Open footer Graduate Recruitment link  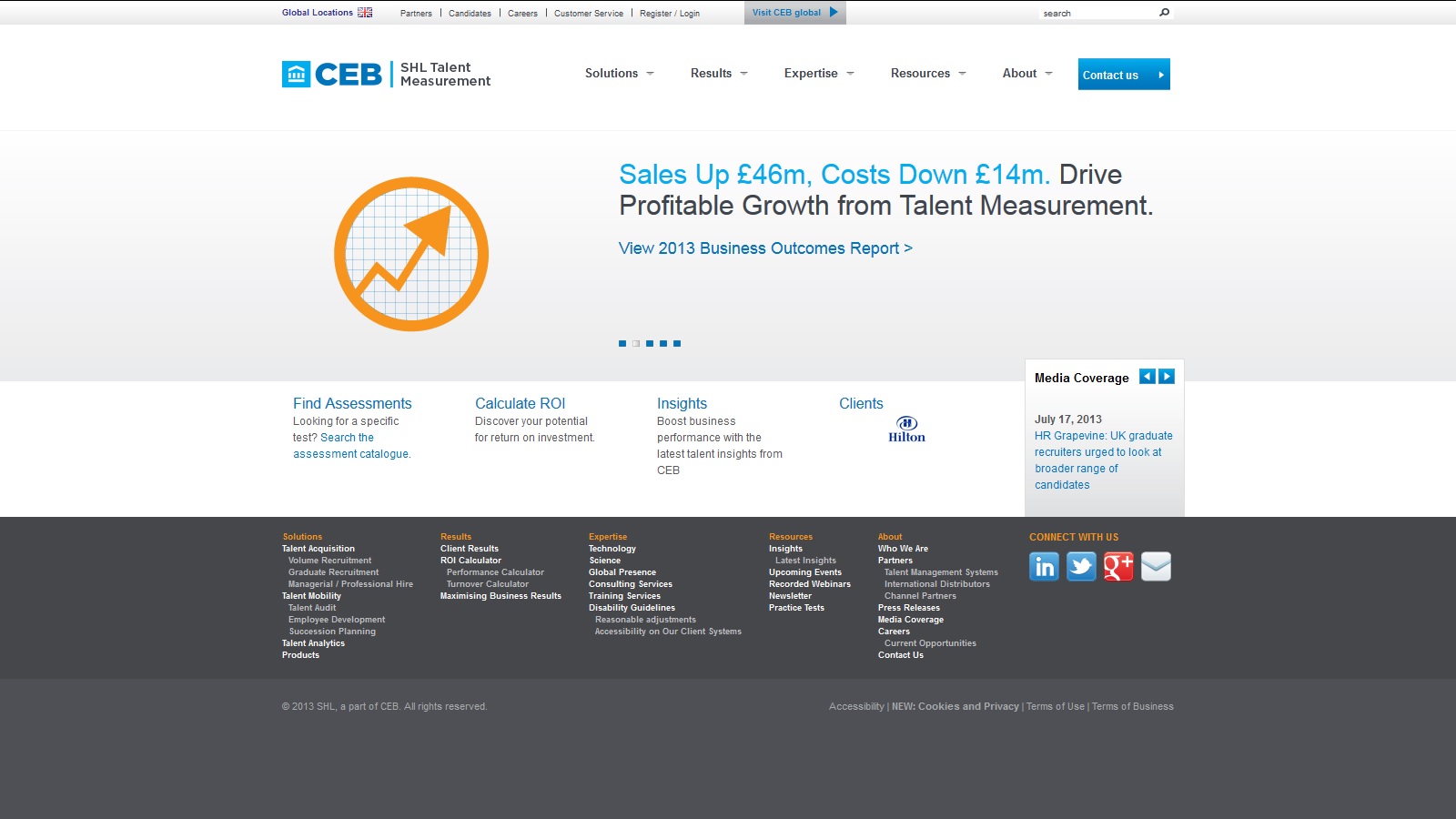pos(333,572)
